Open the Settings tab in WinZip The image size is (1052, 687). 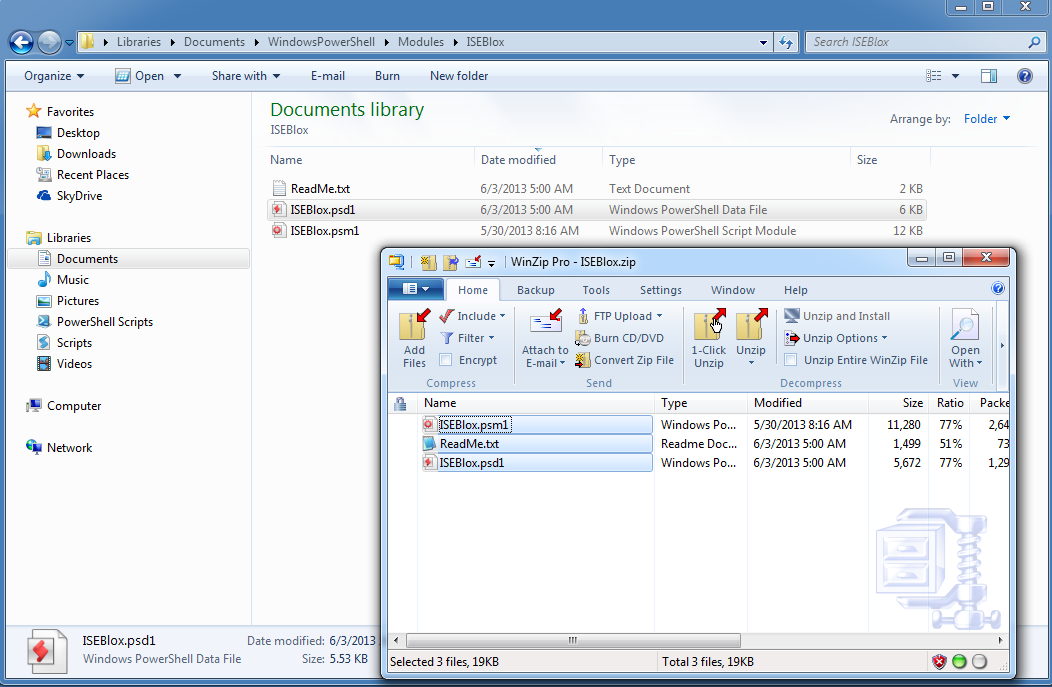(x=661, y=290)
